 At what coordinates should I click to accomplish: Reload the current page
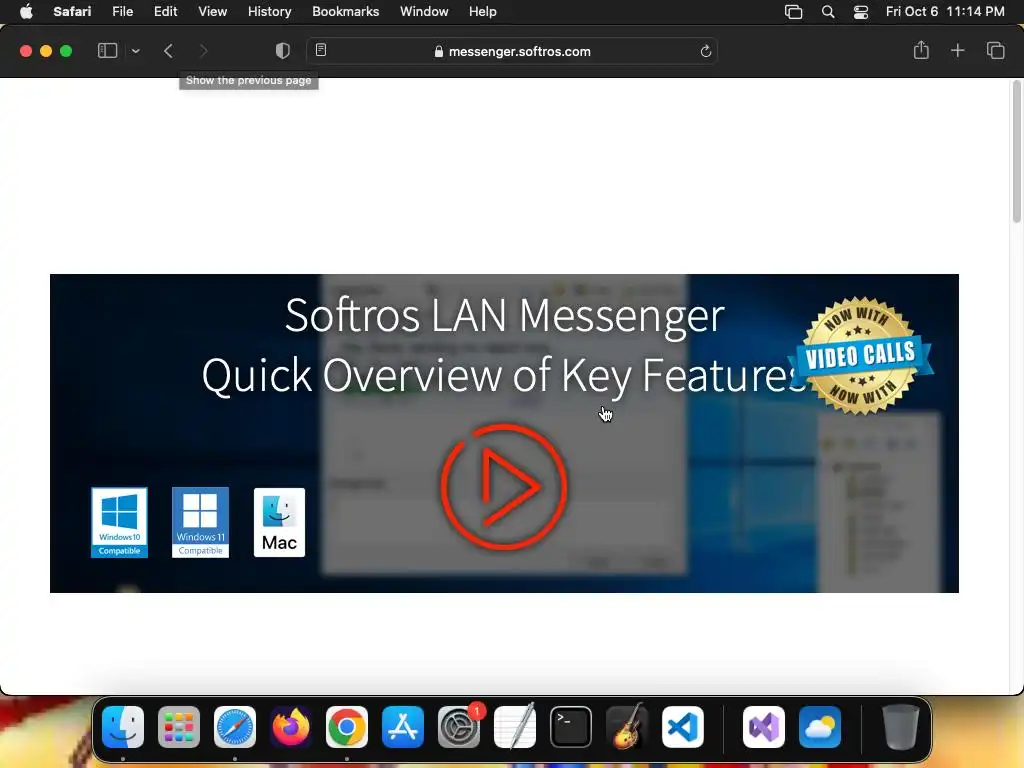(x=705, y=51)
